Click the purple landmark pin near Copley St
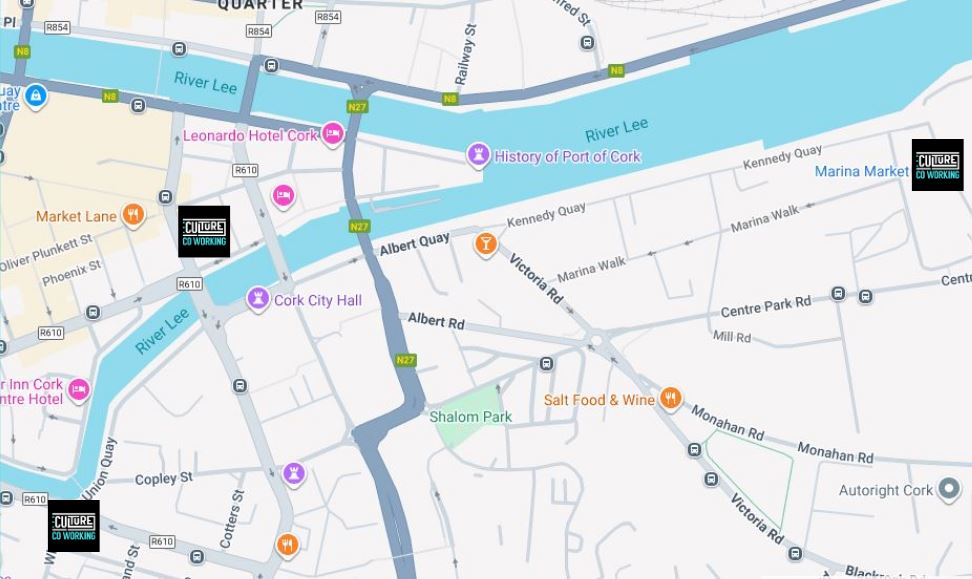 pos(294,474)
